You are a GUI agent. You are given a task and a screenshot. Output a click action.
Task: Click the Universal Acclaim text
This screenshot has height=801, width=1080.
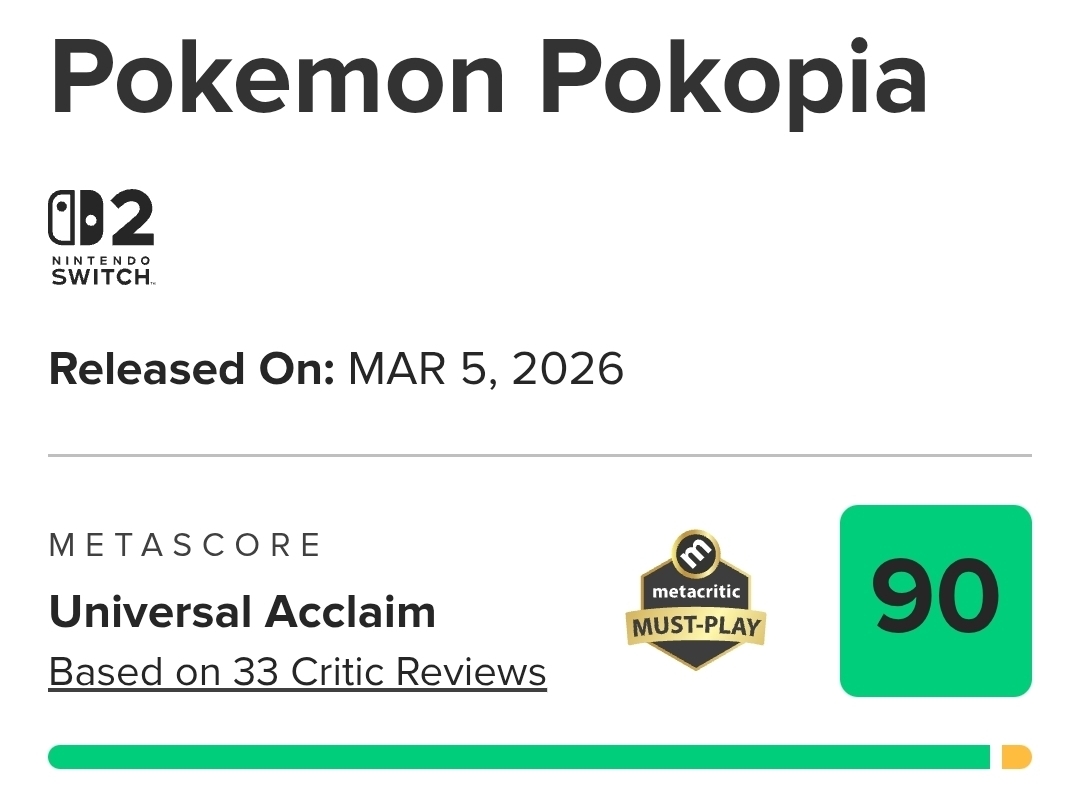(242, 612)
